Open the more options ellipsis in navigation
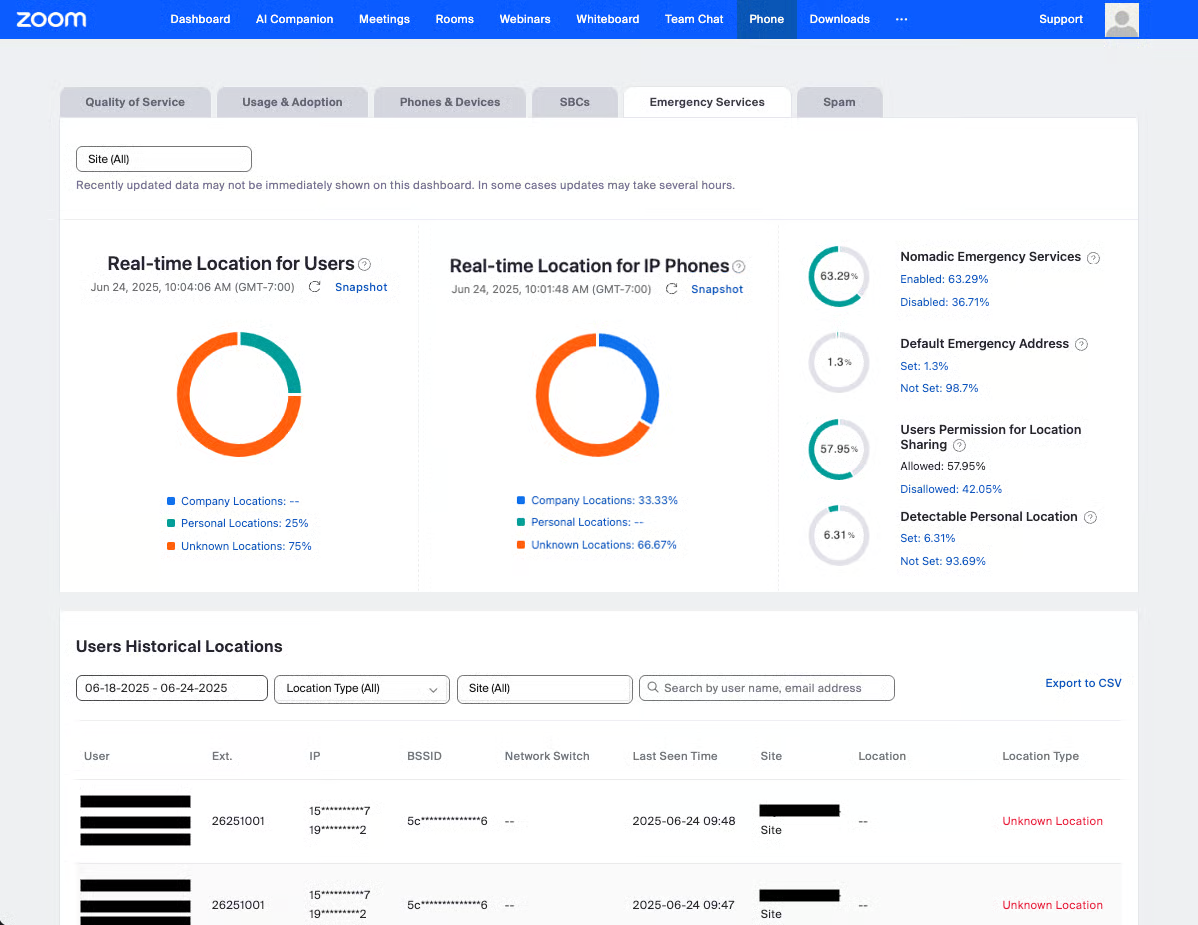Image resolution: width=1198 pixels, height=925 pixels. [x=901, y=19]
